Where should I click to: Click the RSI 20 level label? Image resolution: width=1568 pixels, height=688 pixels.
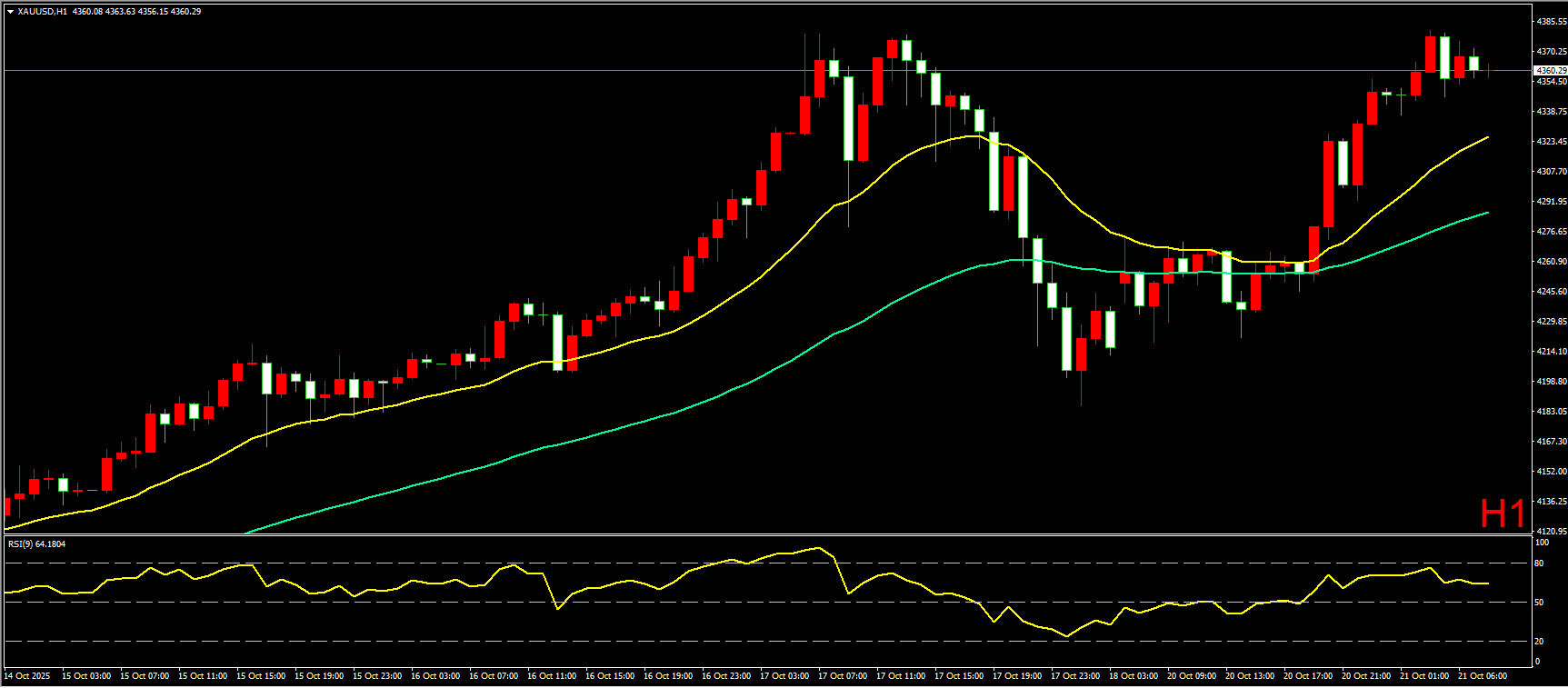point(1539,642)
